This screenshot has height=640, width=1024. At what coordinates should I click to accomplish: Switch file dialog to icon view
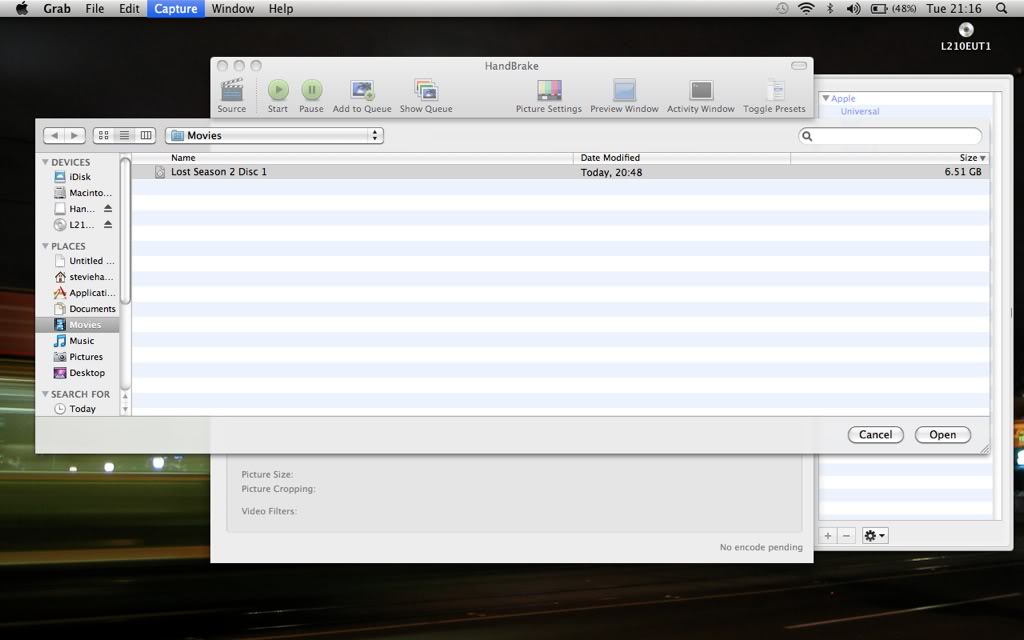click(103, 135)
